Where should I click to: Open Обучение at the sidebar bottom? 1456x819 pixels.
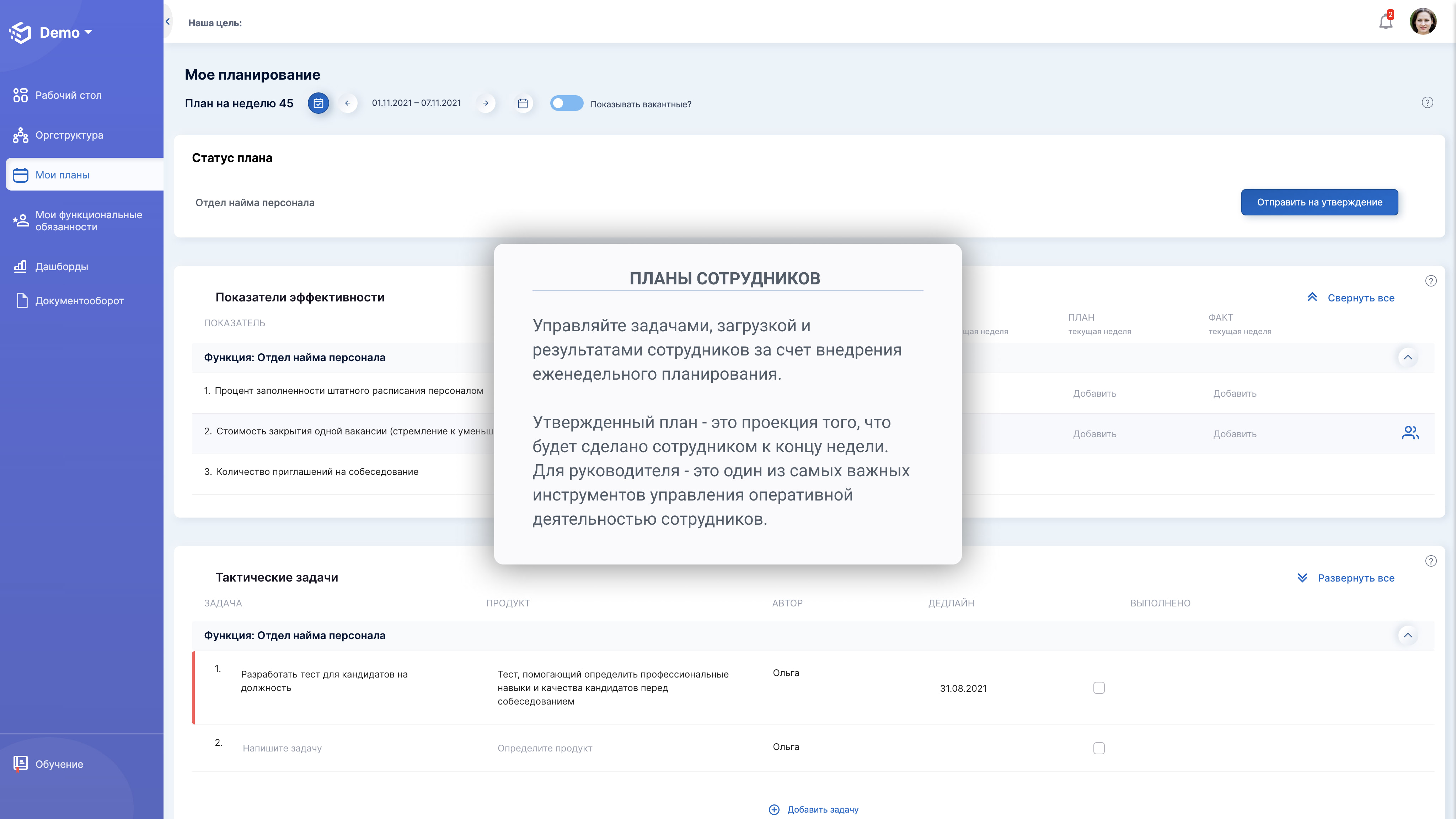(x=59, y=764)
